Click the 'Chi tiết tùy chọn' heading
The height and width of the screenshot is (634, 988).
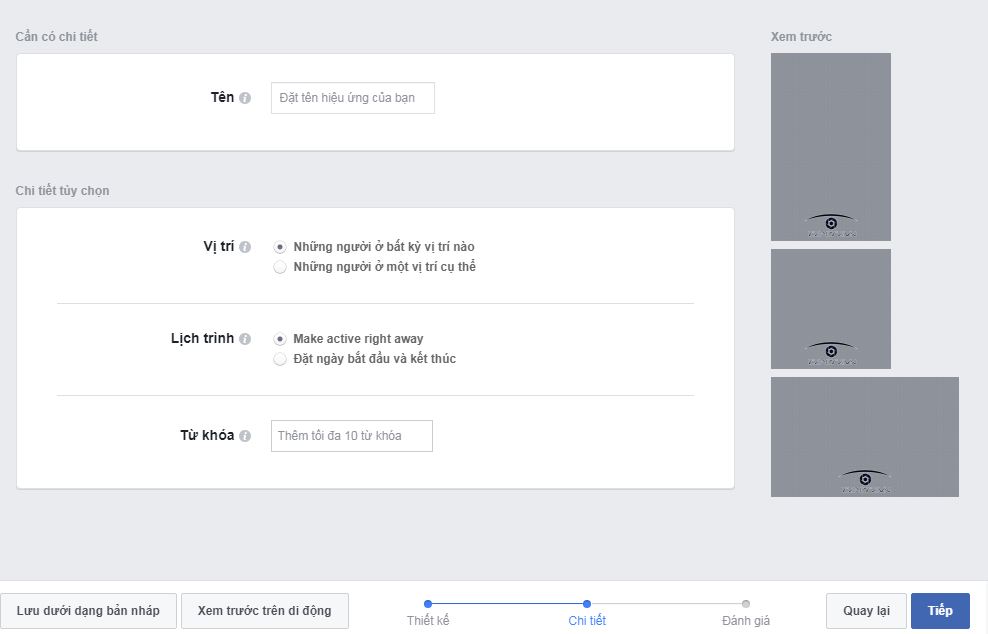62,190
